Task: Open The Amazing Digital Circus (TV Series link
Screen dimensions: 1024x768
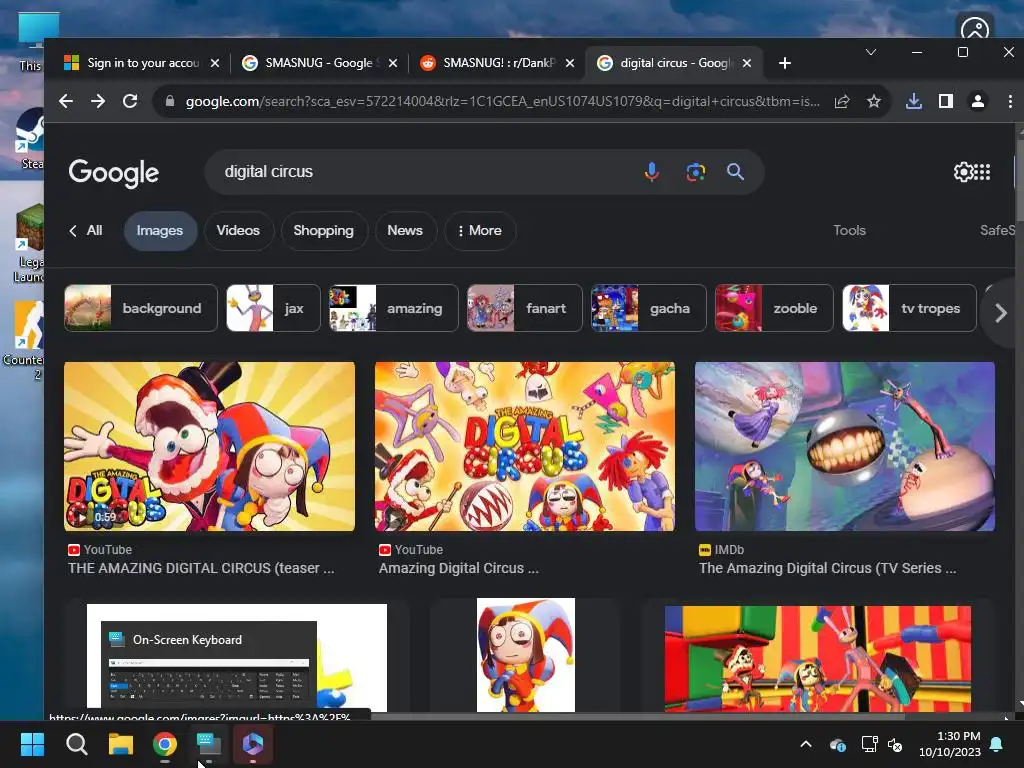Action: [827, 568]
